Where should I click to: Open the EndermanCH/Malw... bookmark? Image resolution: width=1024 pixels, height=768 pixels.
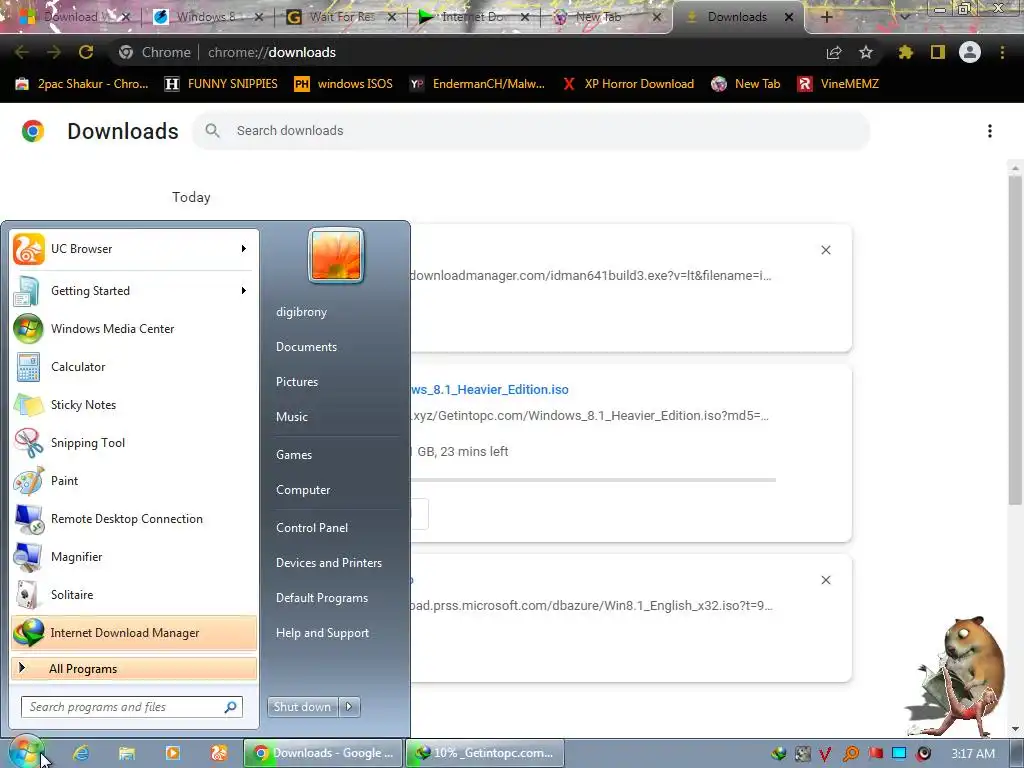(x=477, y=84)
